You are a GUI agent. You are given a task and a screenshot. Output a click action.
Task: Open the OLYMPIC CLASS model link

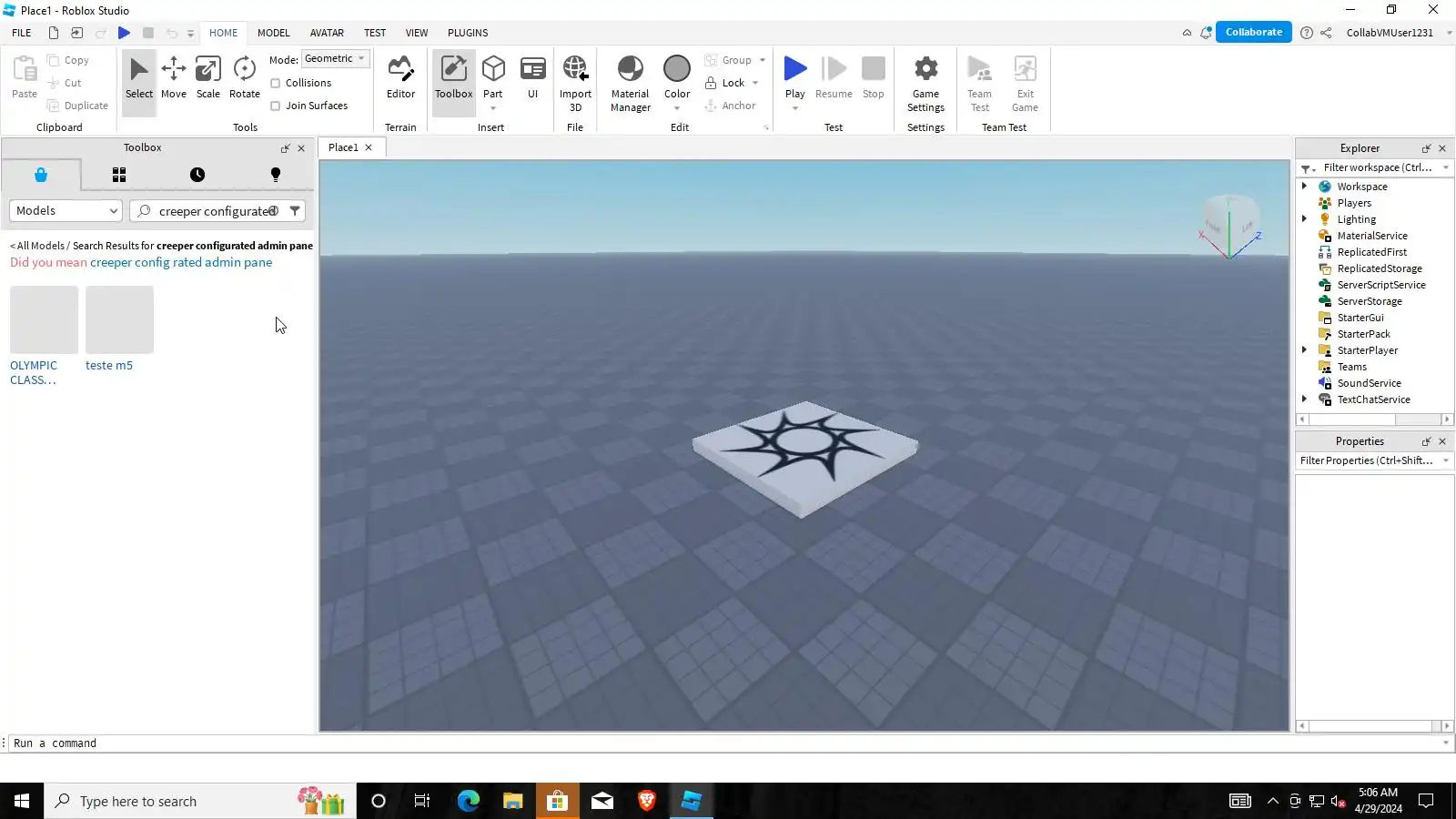pos(34,373)
